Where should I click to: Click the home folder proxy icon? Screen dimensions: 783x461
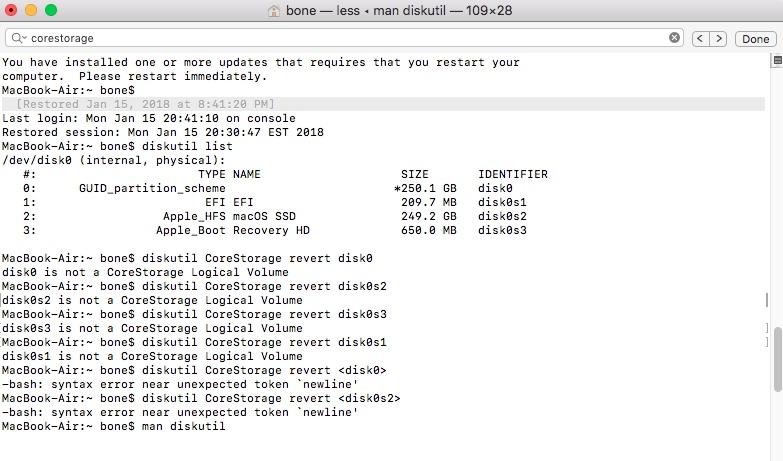point(274,11)
